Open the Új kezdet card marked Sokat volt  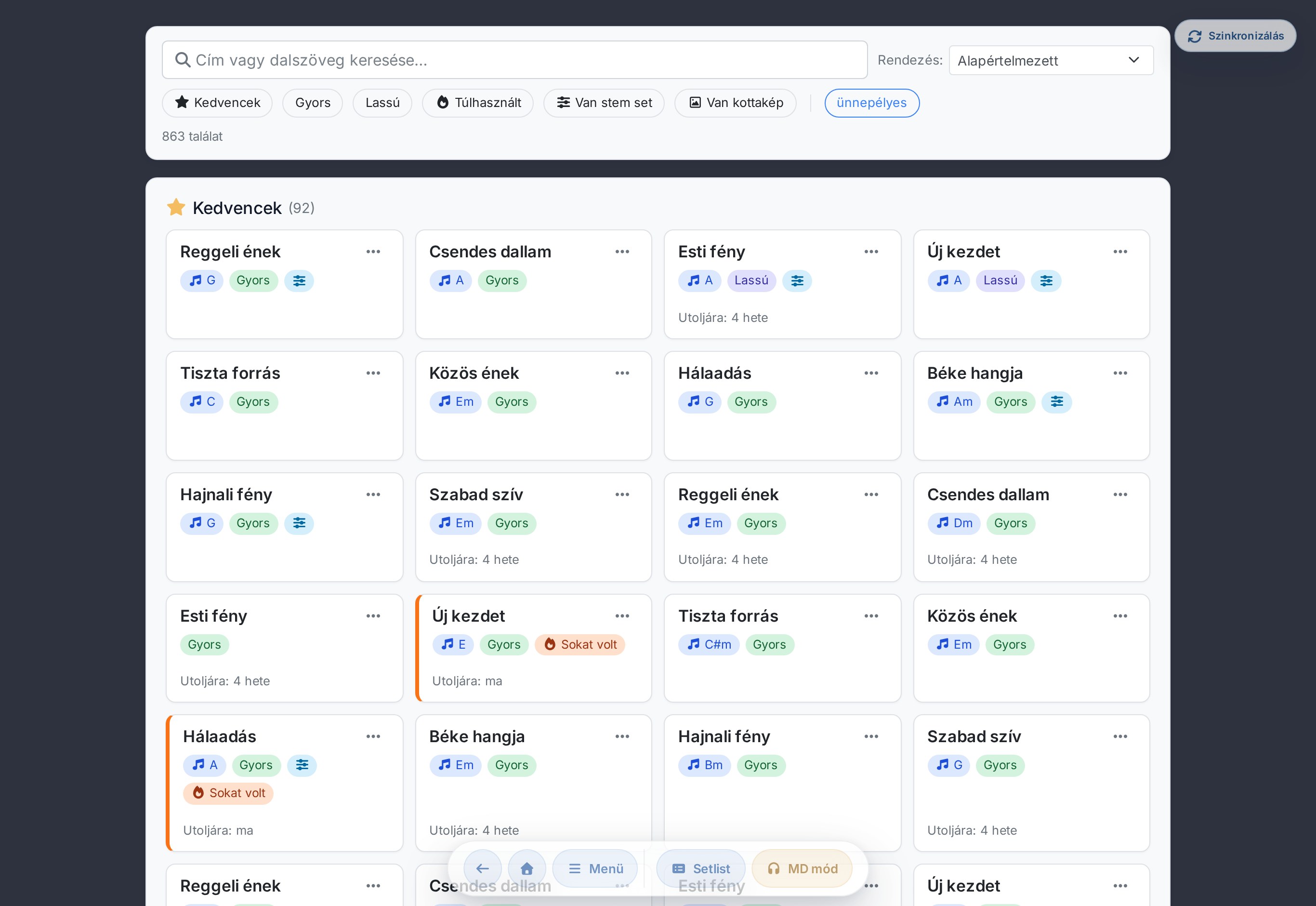[534, 648]
